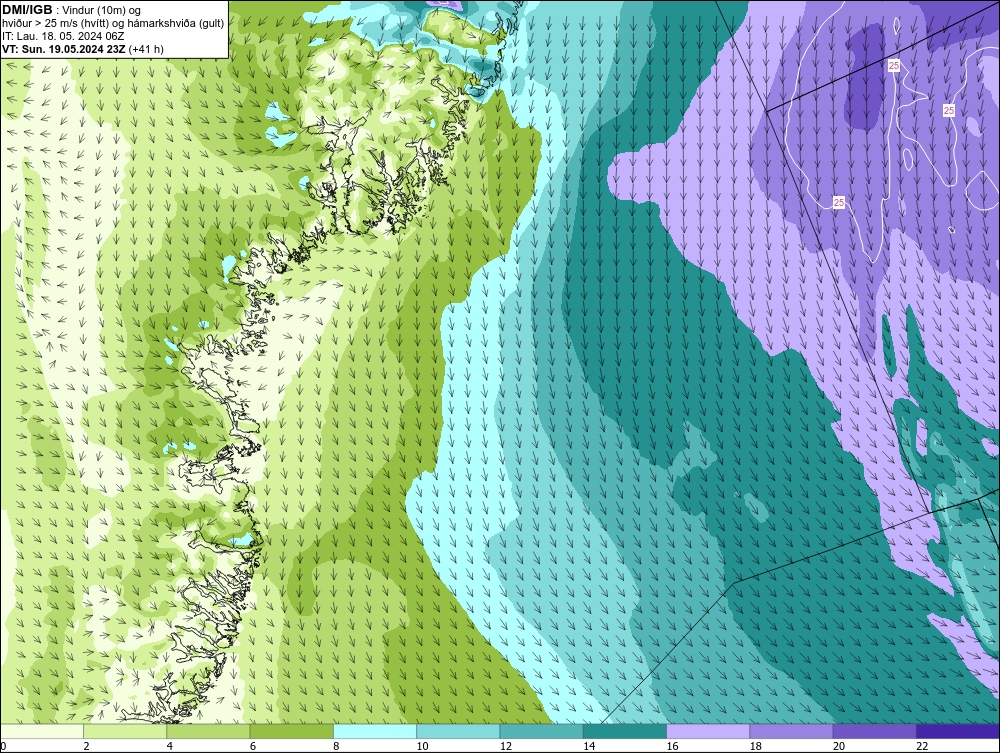Click the 0–2 m/s pale cream legend swatch
The width and height of the screenshot is (1000, 753).
tap(42, 731)
